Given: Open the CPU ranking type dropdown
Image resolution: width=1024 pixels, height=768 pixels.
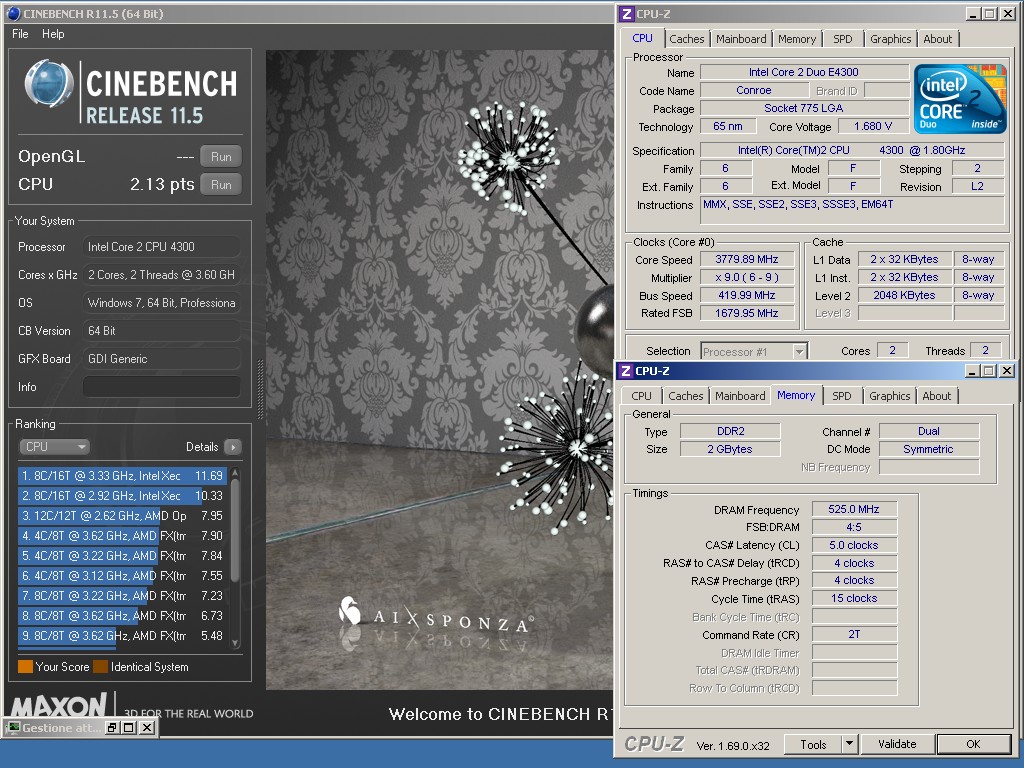Looking at the screenshot, I should pyautogui.click(x=54, y=447).
